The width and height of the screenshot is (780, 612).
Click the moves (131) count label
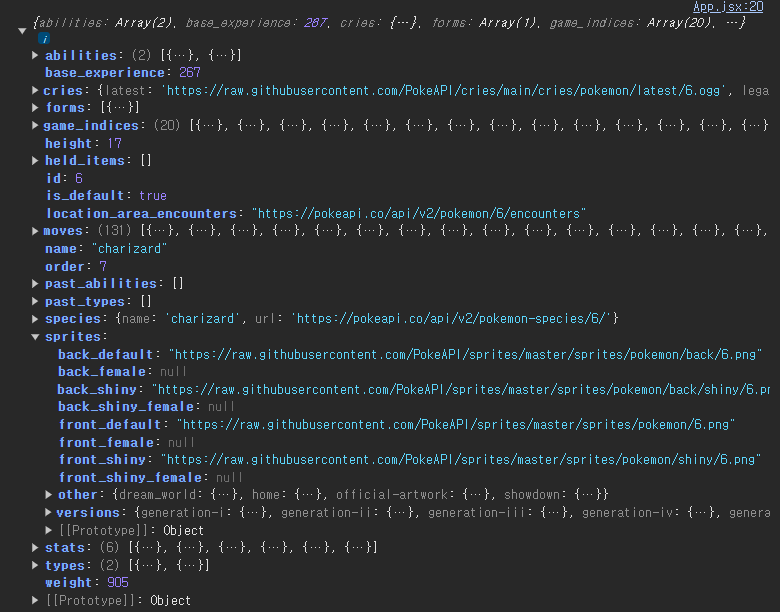[114, 231]
